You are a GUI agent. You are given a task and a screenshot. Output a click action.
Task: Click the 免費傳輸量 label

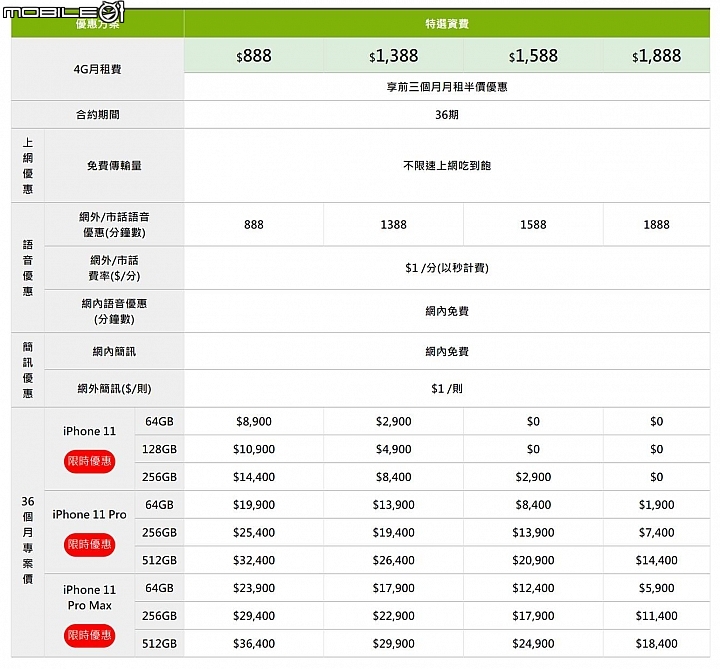tap(114, 166)
